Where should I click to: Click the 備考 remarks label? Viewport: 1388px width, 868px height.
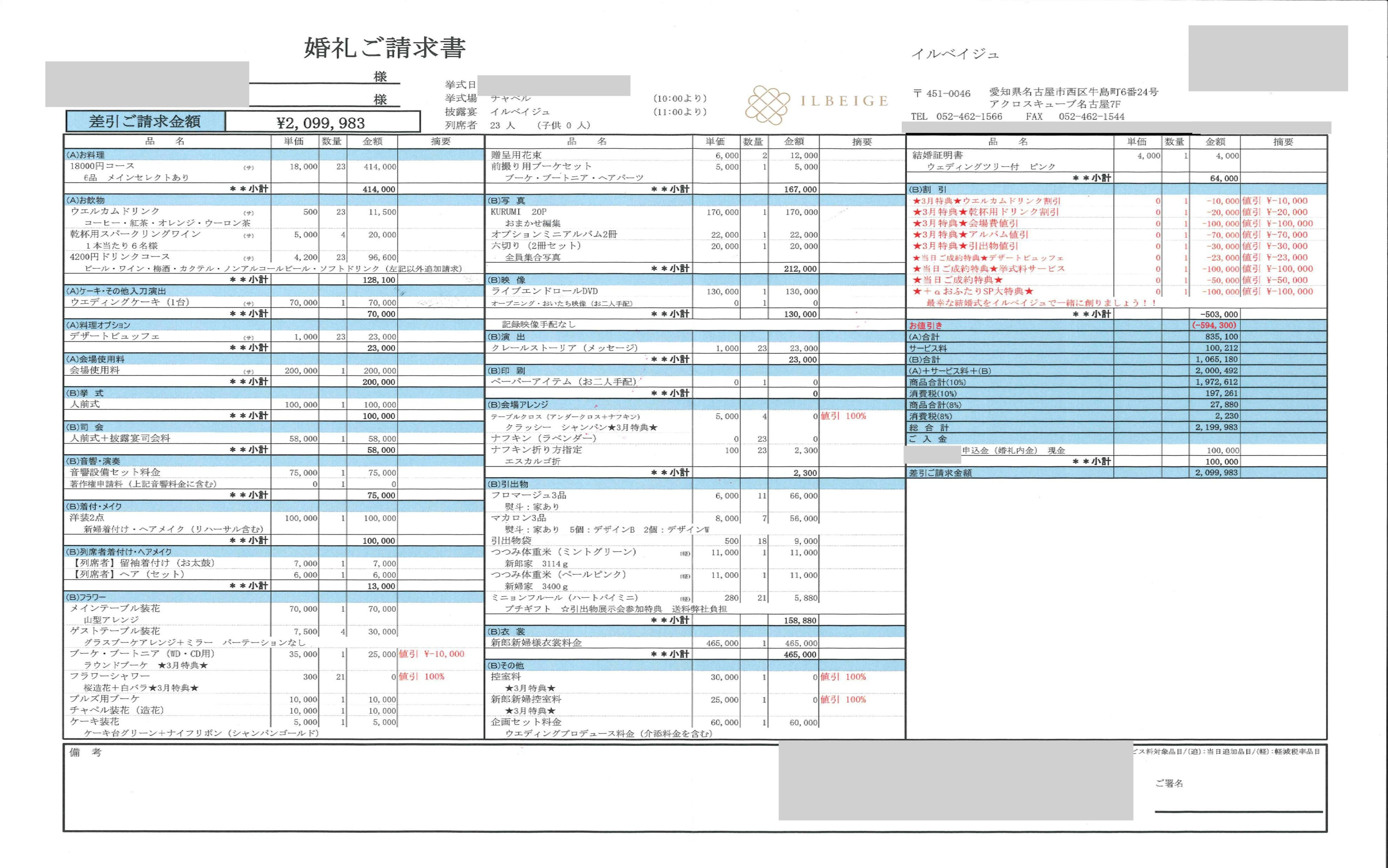click(x=85, y=753)
